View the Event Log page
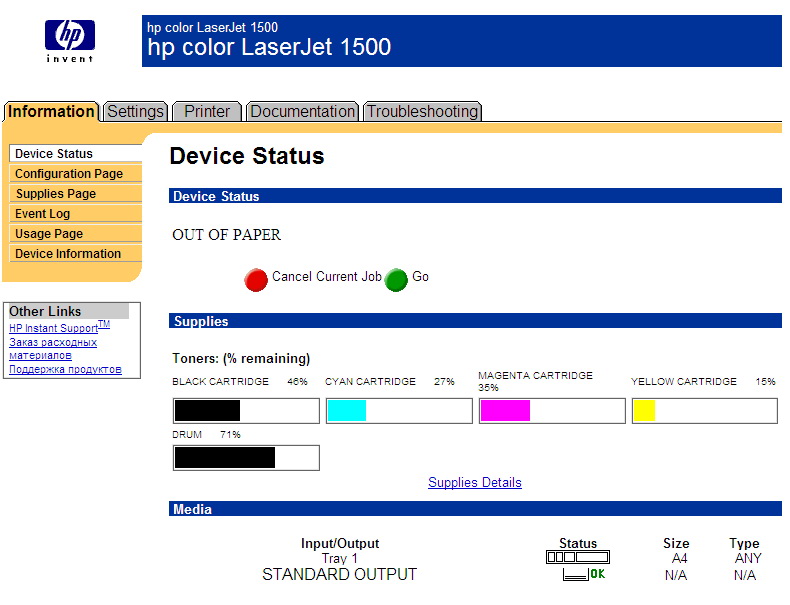 tap(76, 214)
